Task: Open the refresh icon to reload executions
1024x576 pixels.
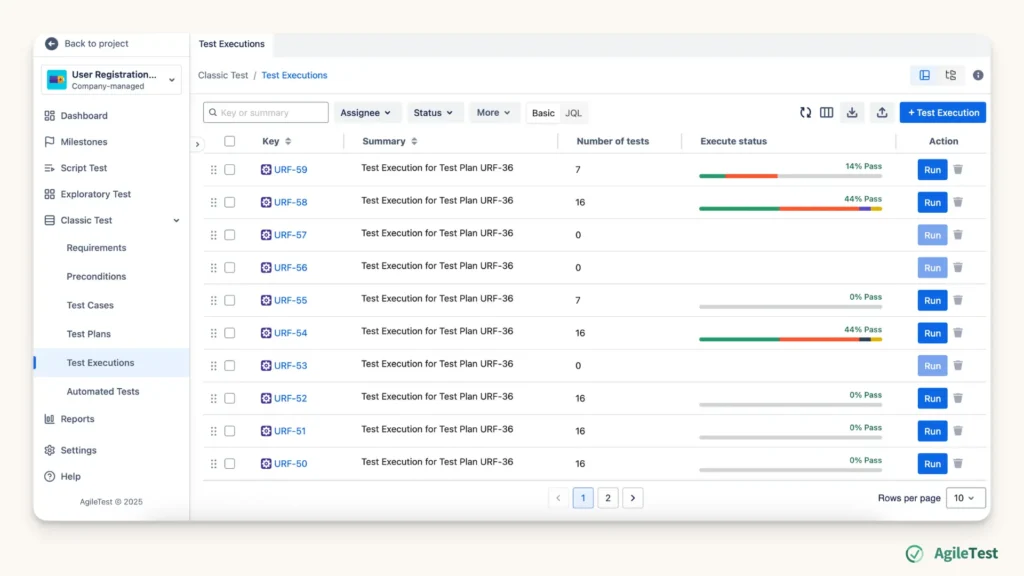Action: [806, 113]
